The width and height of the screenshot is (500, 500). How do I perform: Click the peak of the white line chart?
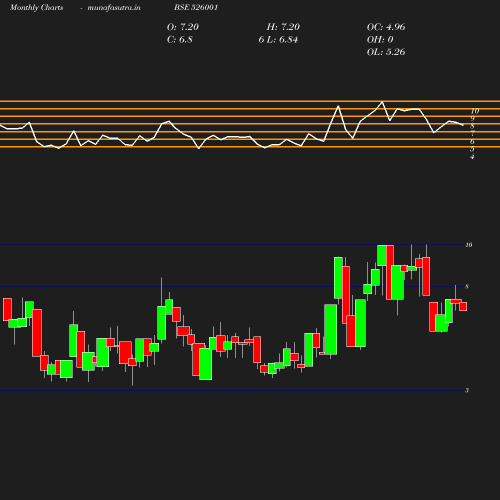(382, 102)
